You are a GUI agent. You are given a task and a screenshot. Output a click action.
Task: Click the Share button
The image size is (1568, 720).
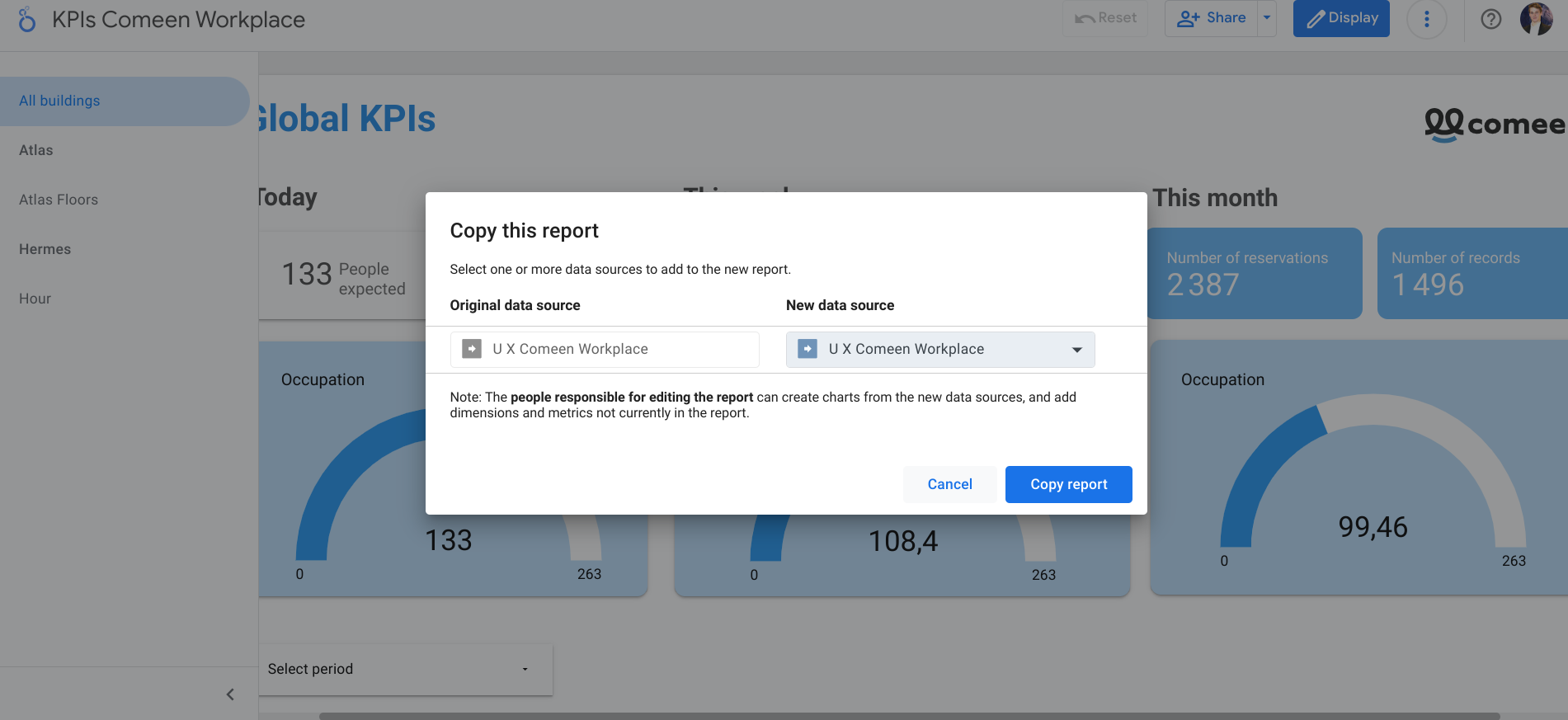[1211, 18]
